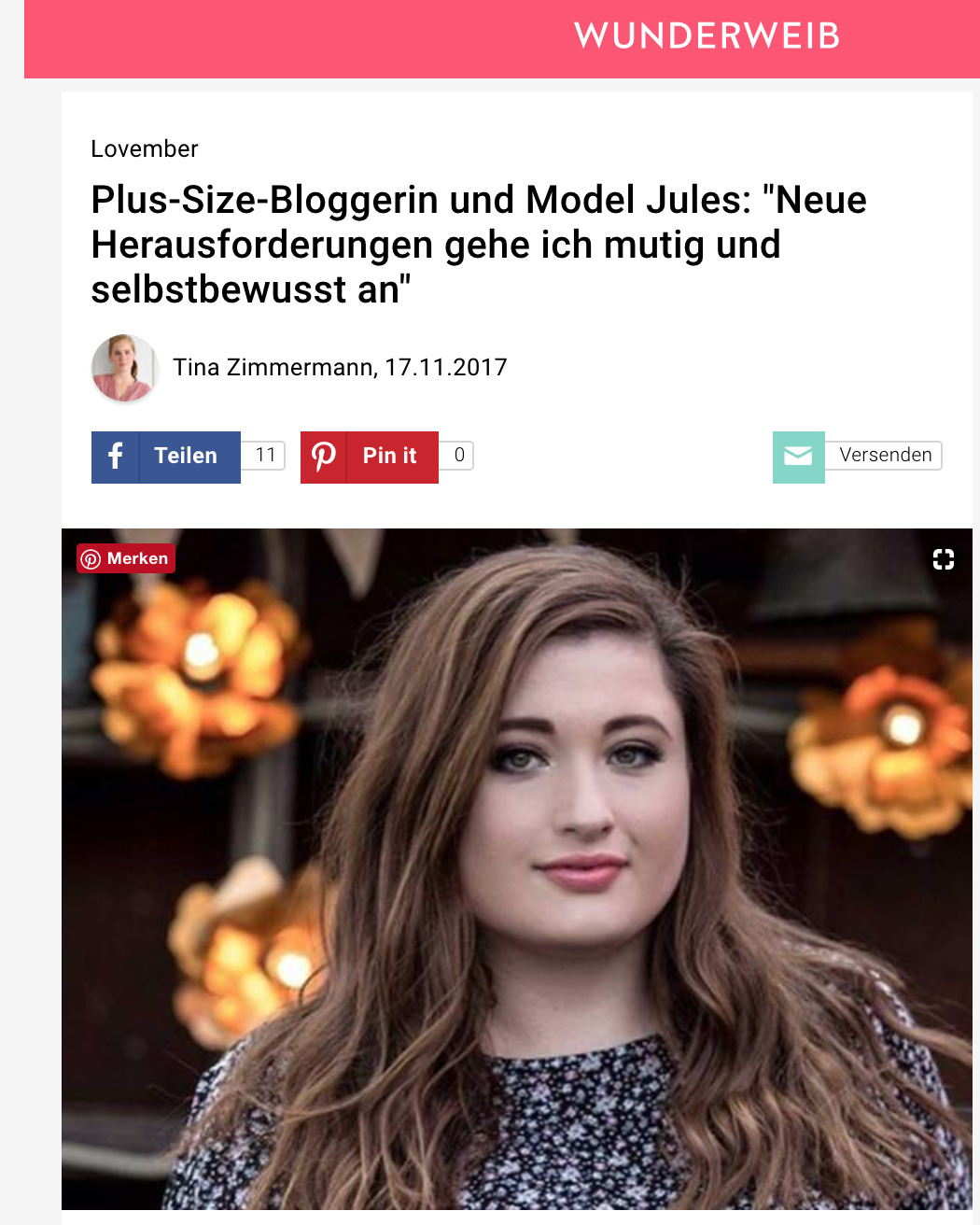Click the small Pinterest logo inside Merken badge
The image size is (980, 1225).
(91, 559)
